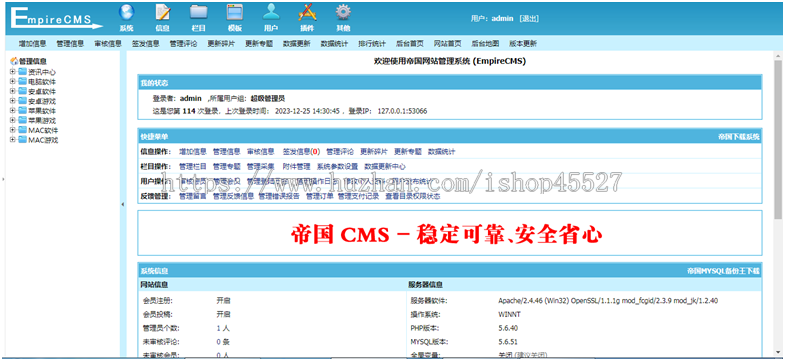Click 管理栏目 in the quick menu
785x361 pixels.
tap(193, 166)
